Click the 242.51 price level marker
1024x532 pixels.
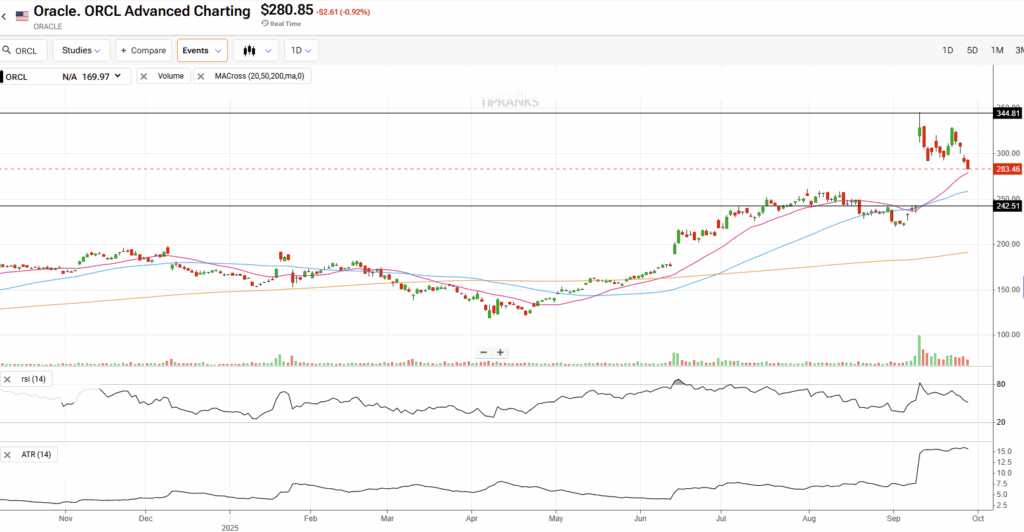click(x=1007, y=206)
